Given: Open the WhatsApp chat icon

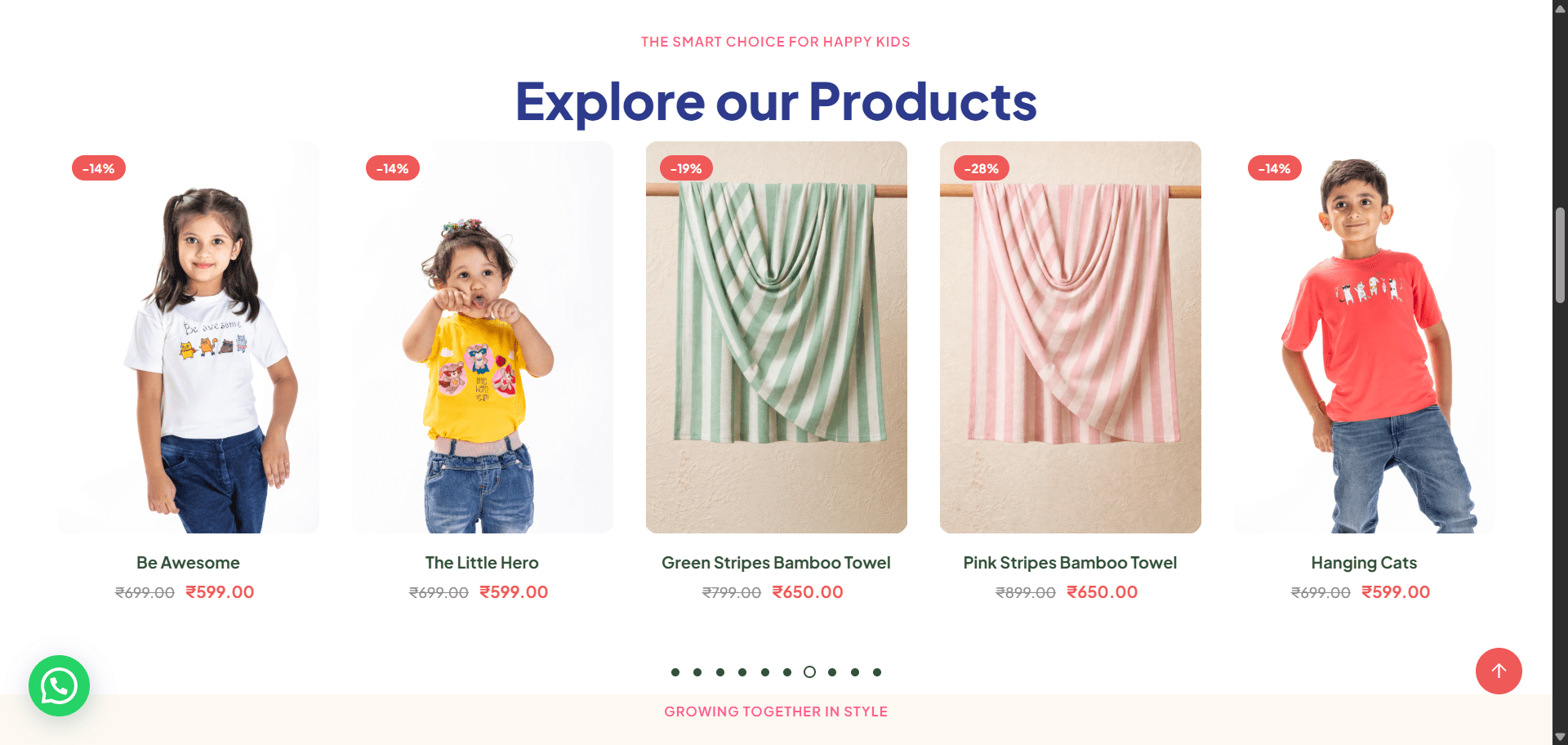Looking at the screenshot, I should [x=59, y=686].
